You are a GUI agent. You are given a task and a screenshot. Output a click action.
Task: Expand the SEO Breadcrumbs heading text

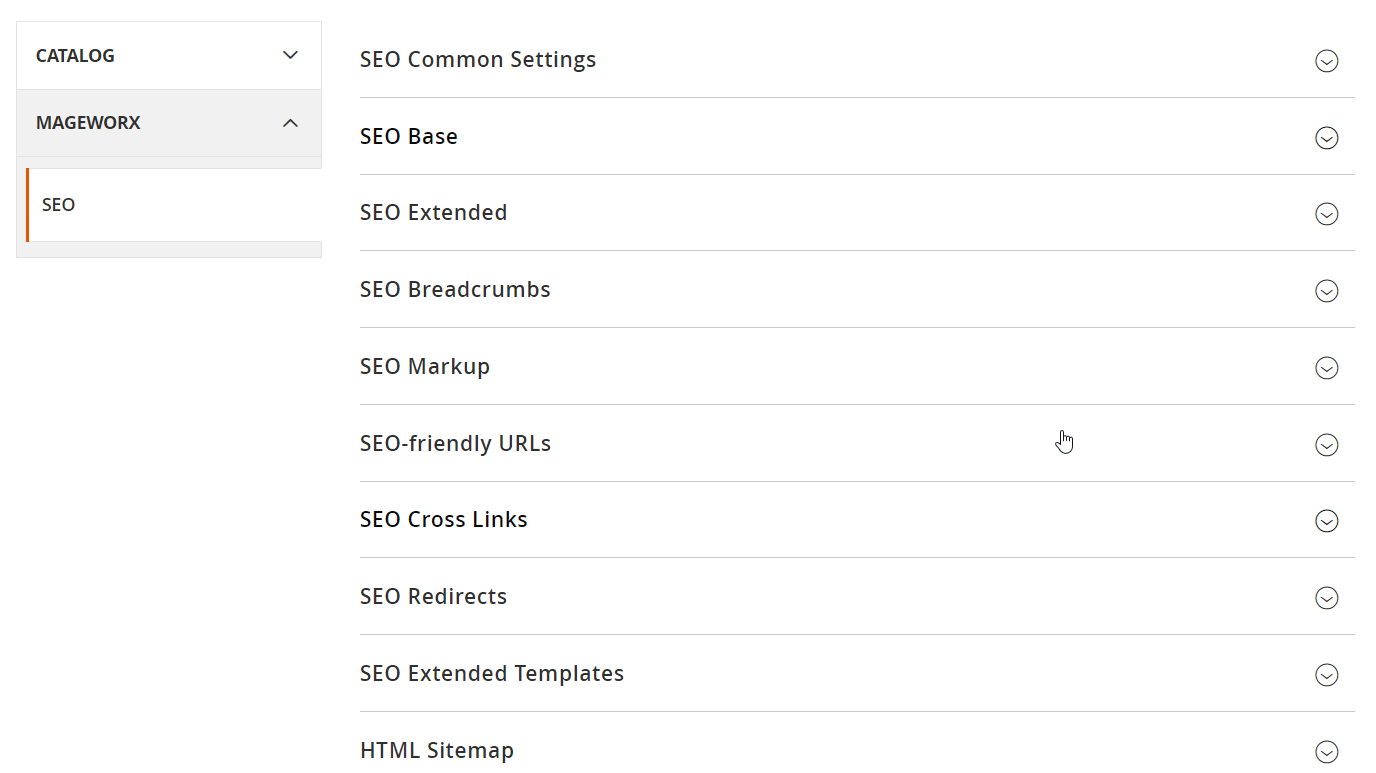455,290
